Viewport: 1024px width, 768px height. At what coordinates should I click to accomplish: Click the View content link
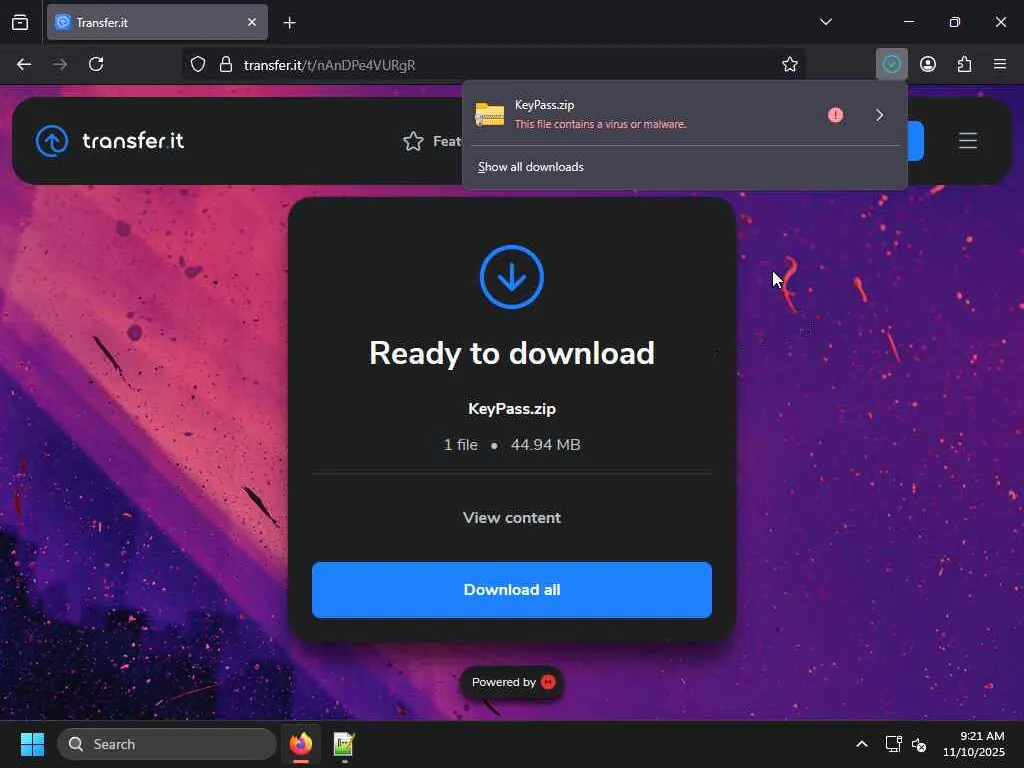pos(512,518)
